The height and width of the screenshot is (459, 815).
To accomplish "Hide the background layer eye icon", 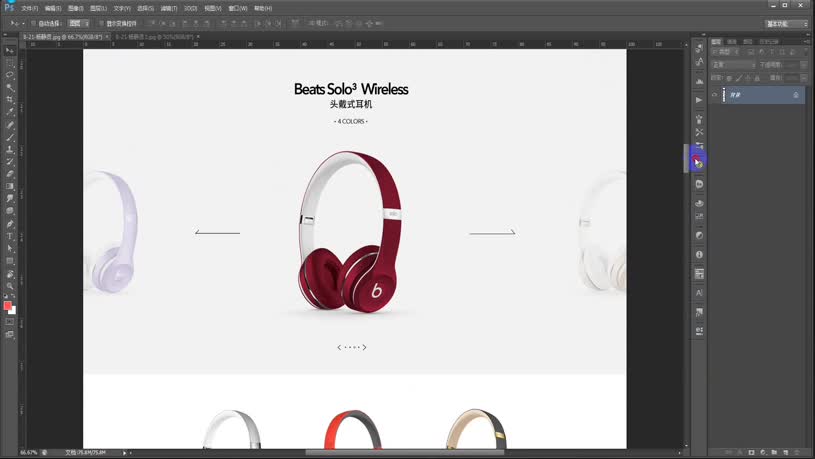I will (x=715, y=95).
